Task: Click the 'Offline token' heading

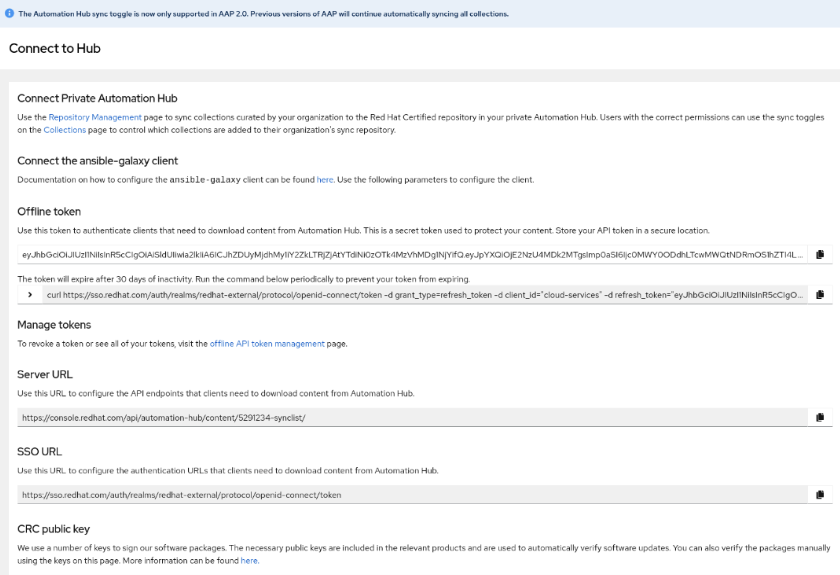Action: (49, 211)
